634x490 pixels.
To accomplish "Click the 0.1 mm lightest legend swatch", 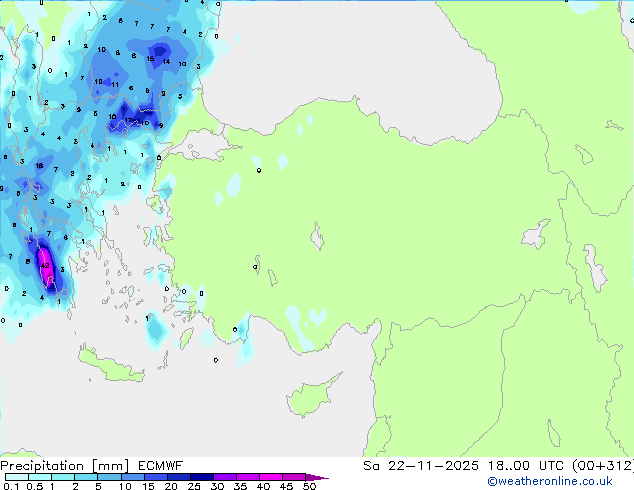I will (x=17, y=477).
